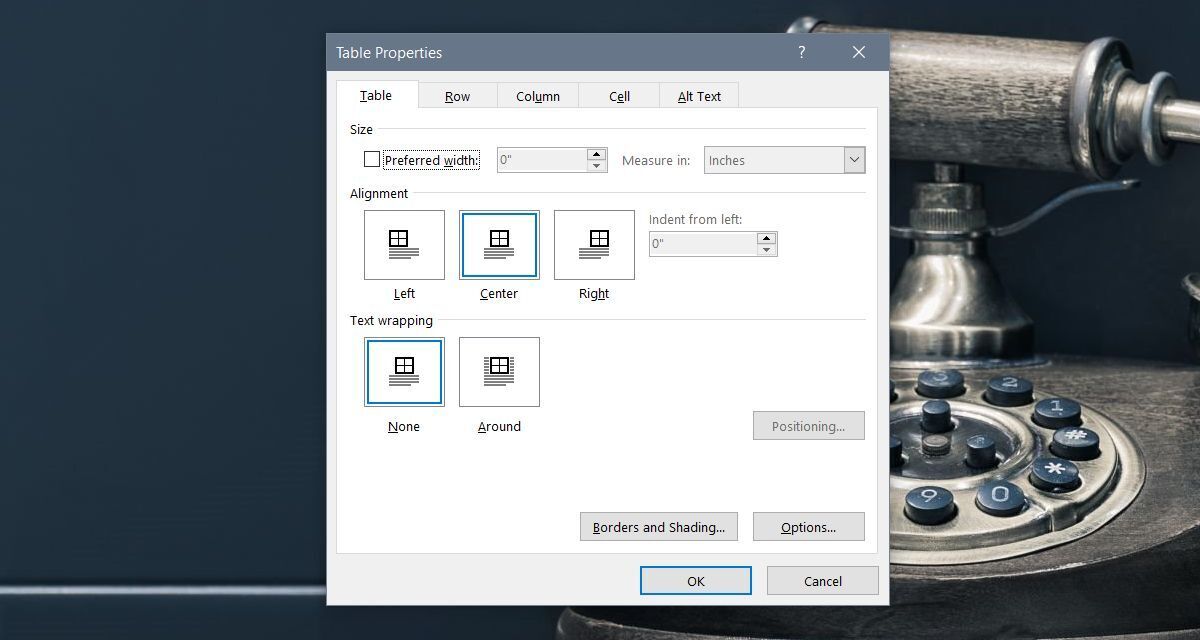
Task: Click the Help question mark icon
Action: [801, 53]
